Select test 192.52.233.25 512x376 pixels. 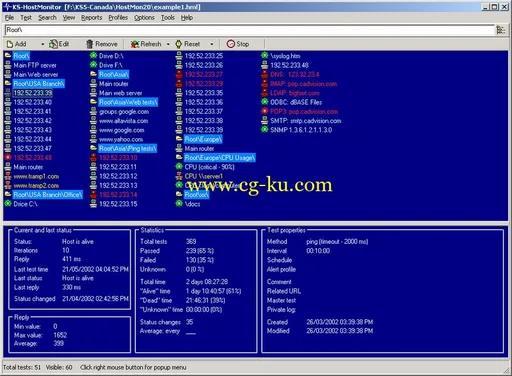(x=204, y=56)
